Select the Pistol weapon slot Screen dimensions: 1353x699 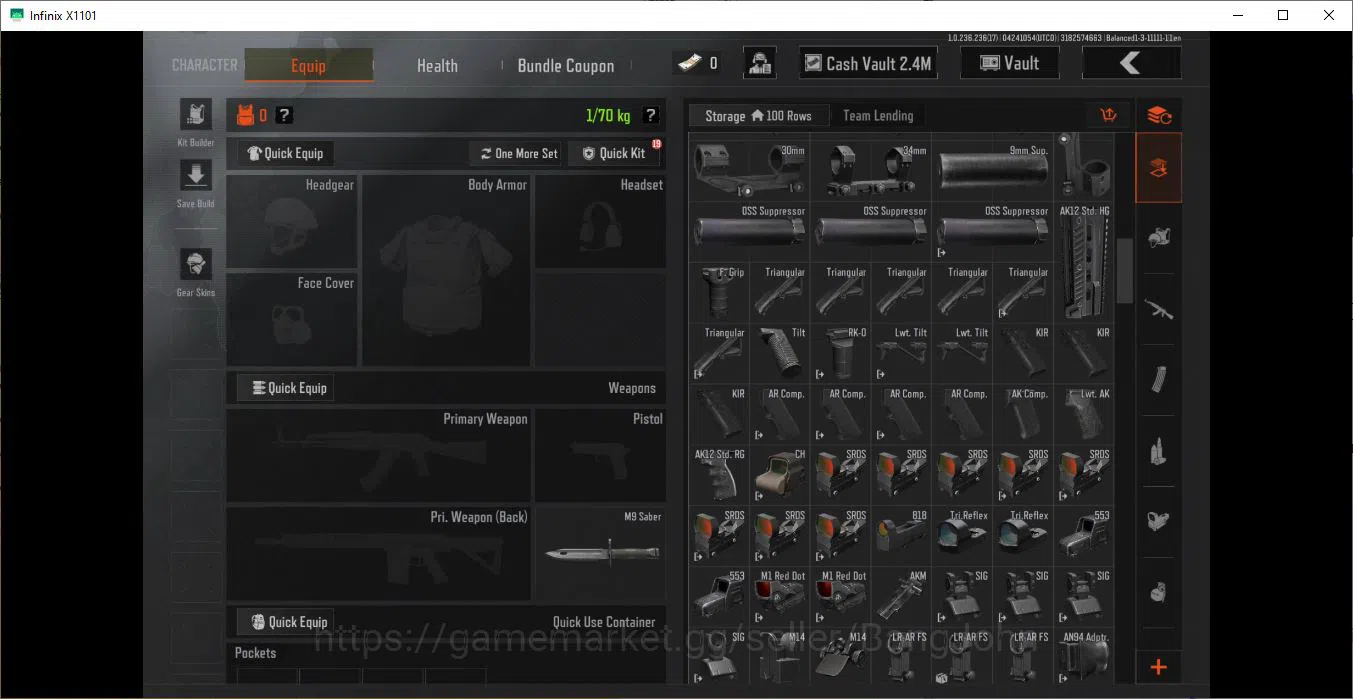[600, 455]
